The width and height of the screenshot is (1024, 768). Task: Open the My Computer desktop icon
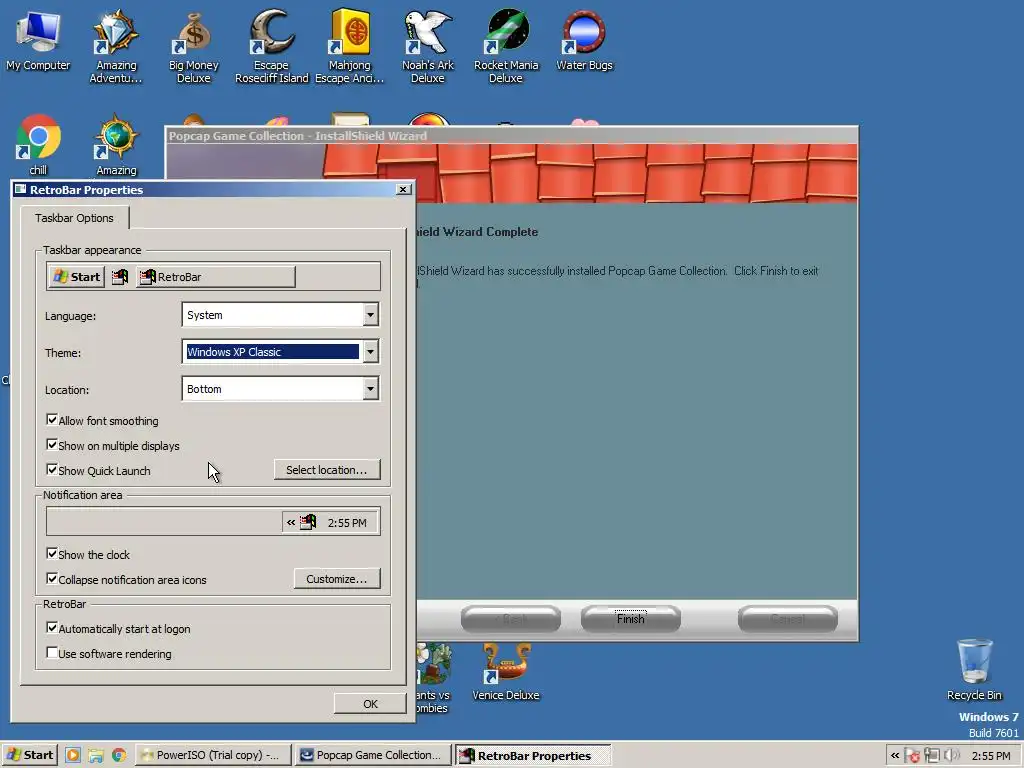click(x=38, y=40)
